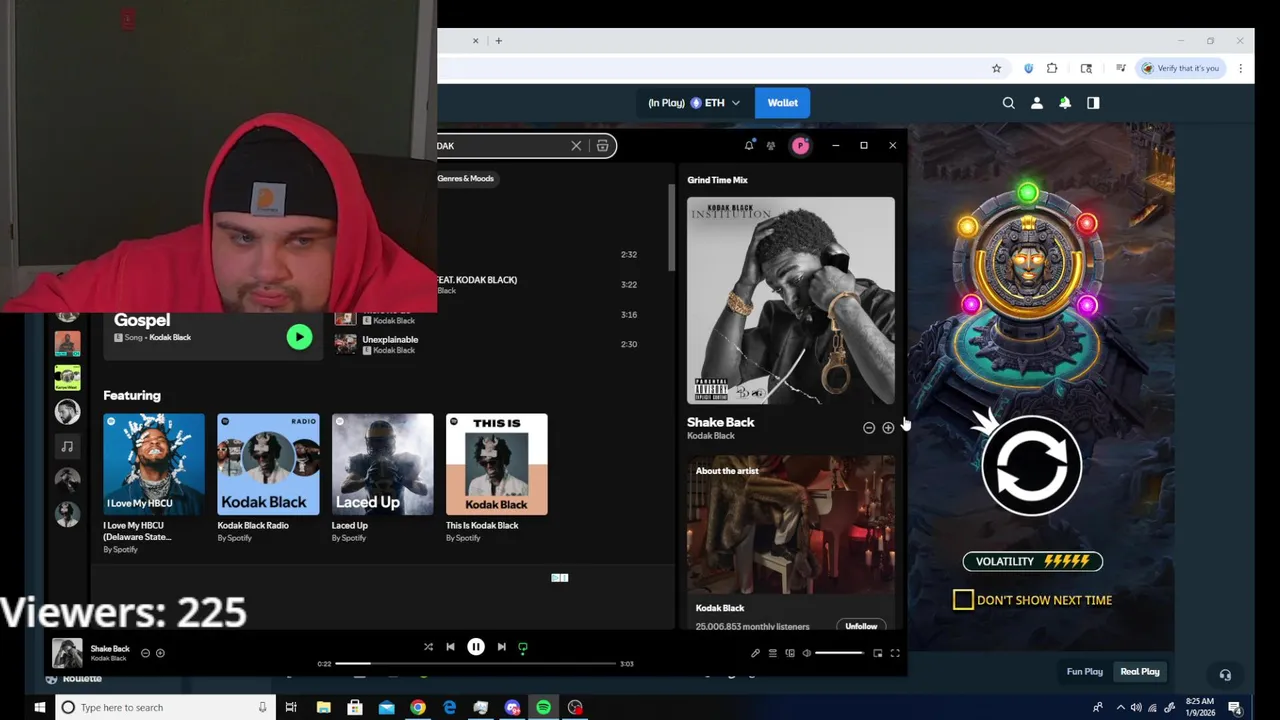Open File Explorer from the taskbar
This screenshot has height=720, width=1280.
point(323,707)
